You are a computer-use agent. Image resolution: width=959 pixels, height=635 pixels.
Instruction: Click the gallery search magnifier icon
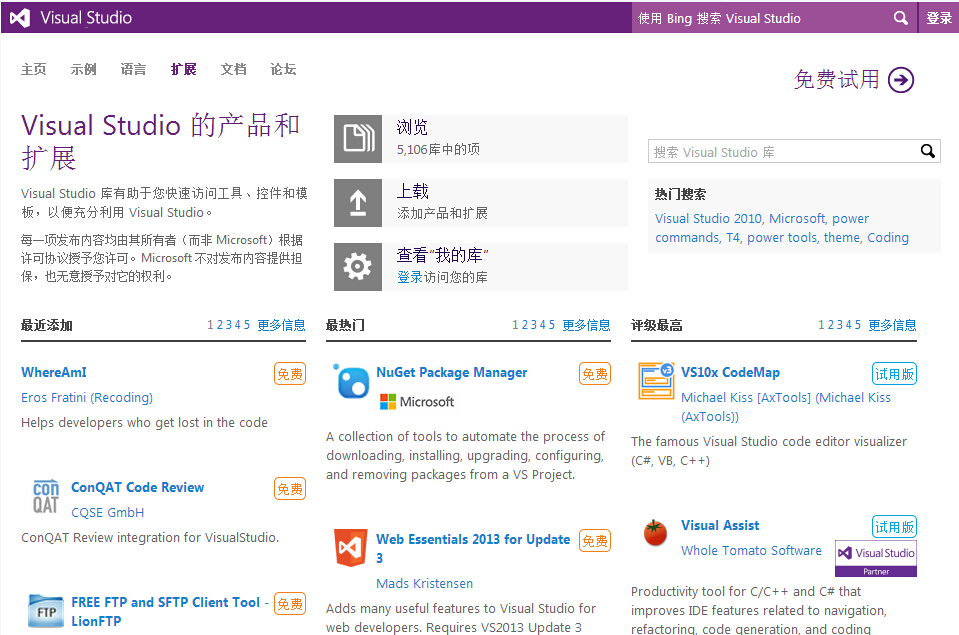click(x=928, y=151)
